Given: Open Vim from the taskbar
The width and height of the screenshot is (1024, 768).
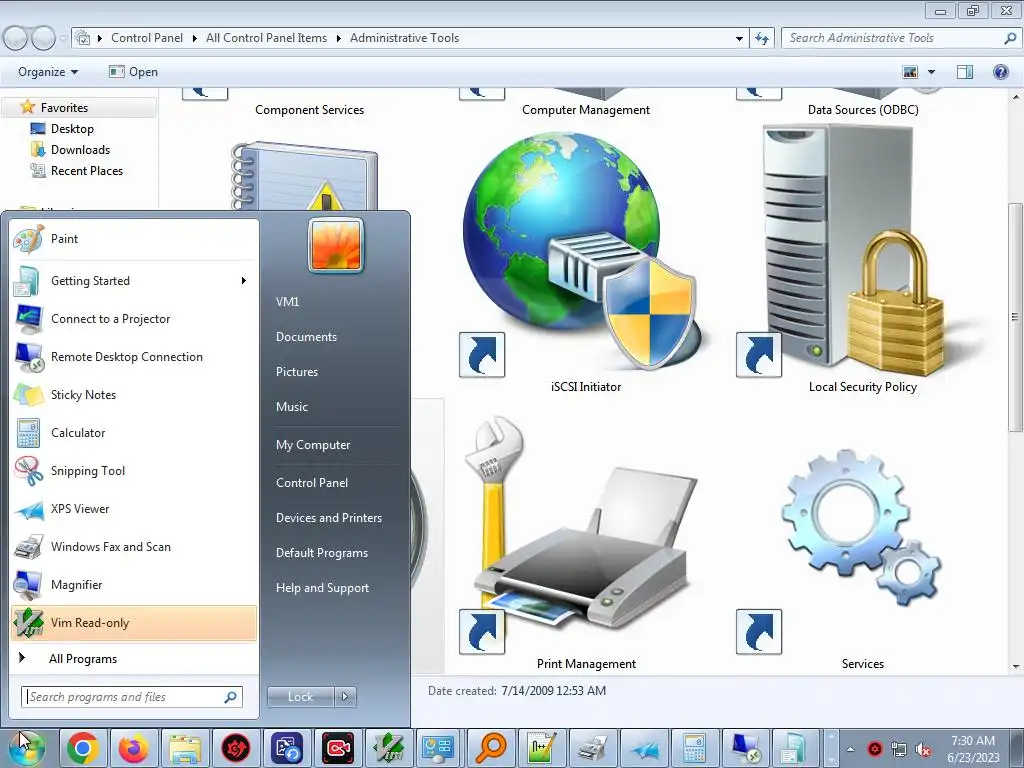Looking at the screenshot, I should click(389, 748).
